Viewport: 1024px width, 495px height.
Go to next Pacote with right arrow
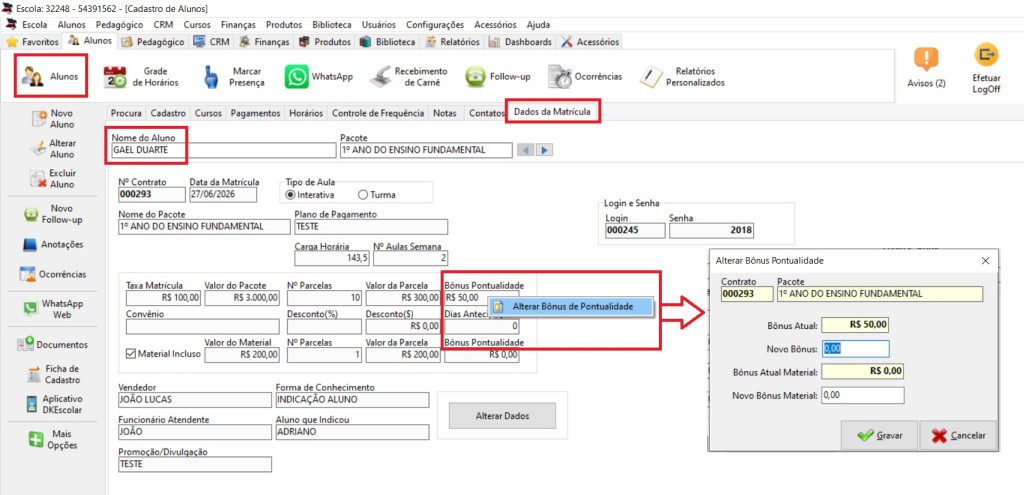[x=545, y=150]
